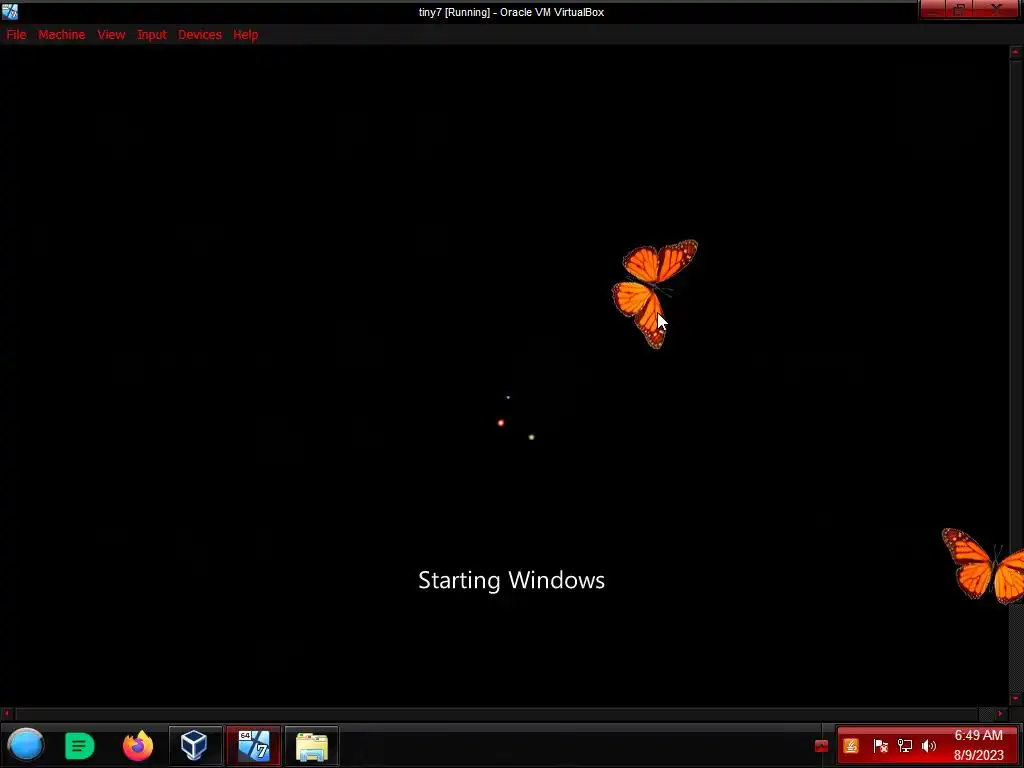Open Action Center flag tray icon
Image resolution: width=1024 pixels, height=768 pixels.
click(880, 746)
